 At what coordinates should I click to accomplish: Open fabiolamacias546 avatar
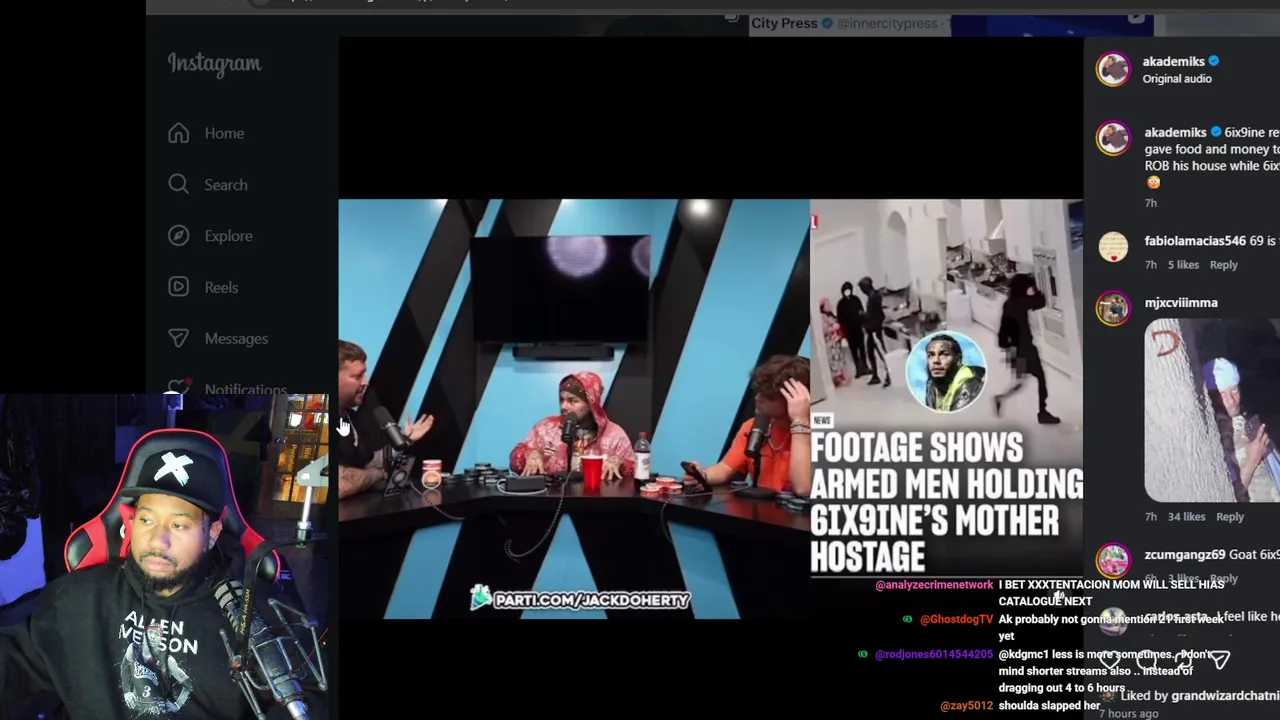click(1113, 246)
